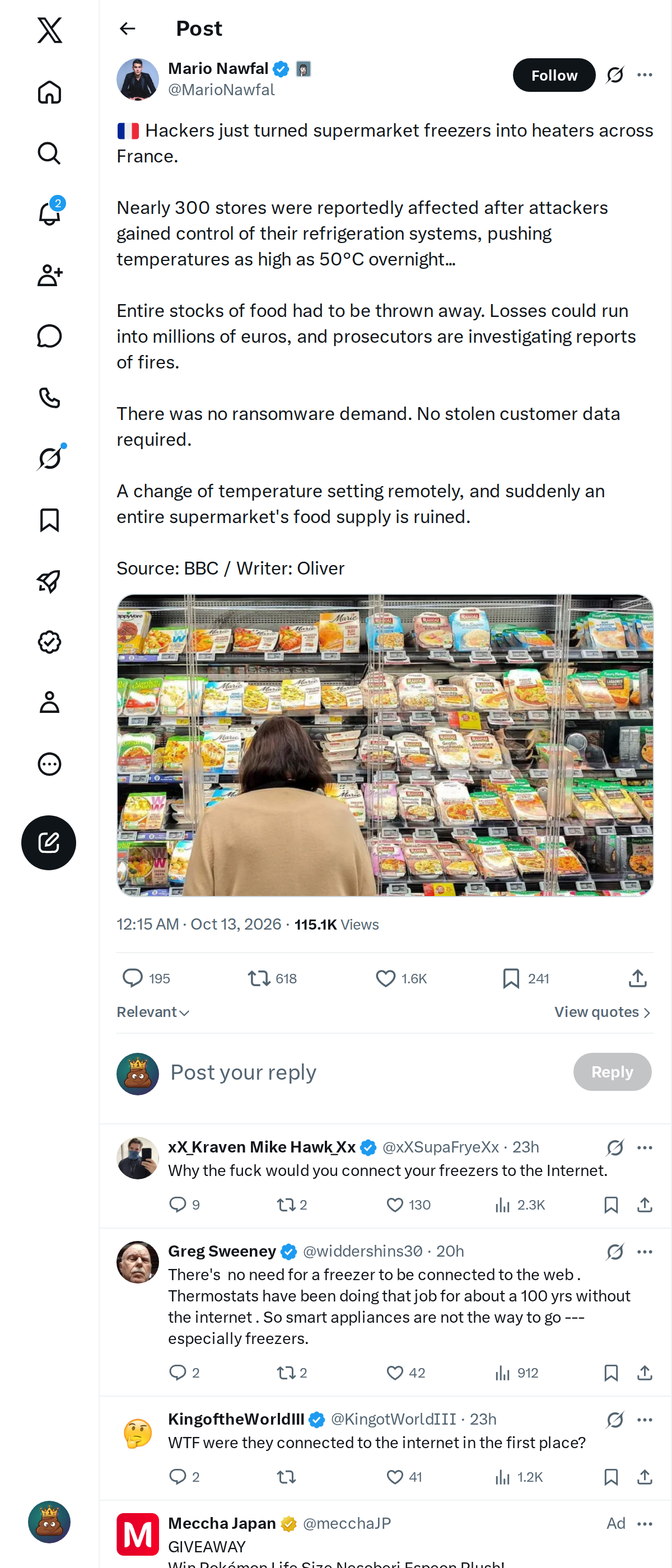The width and height of the screenshot is (672, 1568).
Task: Go back with the arrow icon
Action: 128,29
